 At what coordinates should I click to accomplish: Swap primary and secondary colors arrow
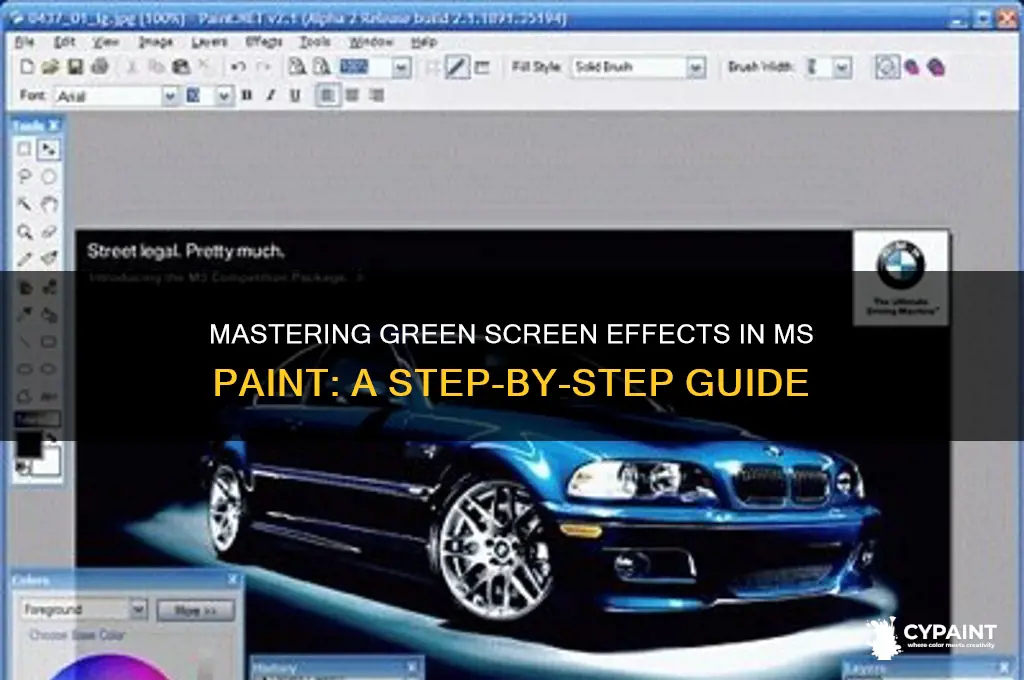pos(52,438)
